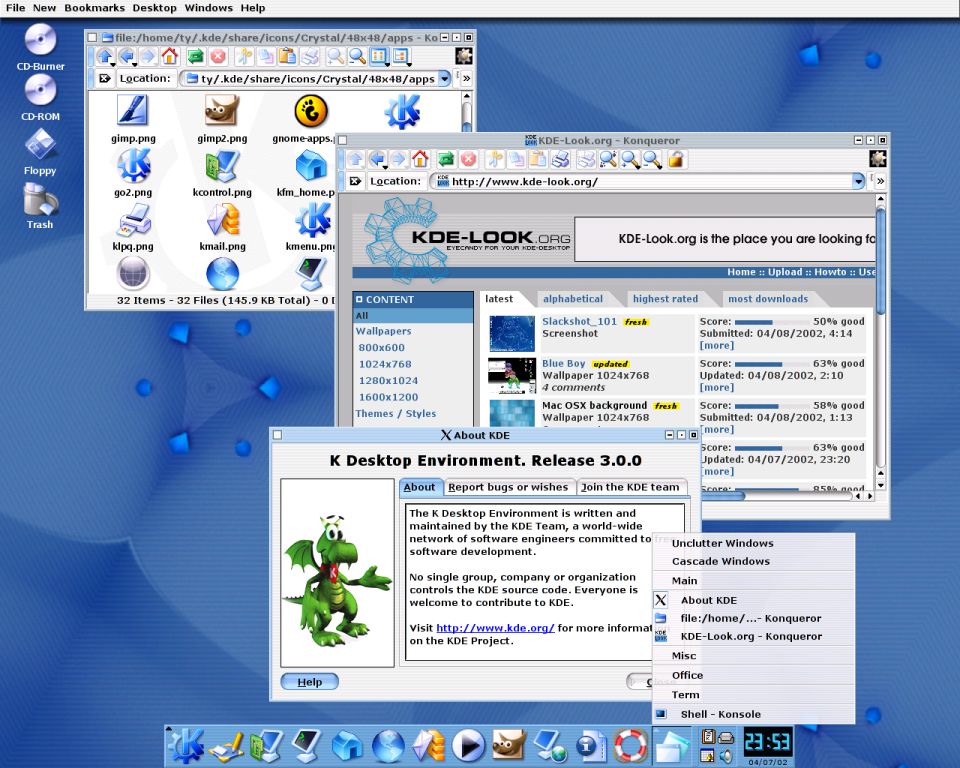Screen dimensions: 960x768
Task: Switch to Report bugs or wishes tab
Action: coord(508,487)
